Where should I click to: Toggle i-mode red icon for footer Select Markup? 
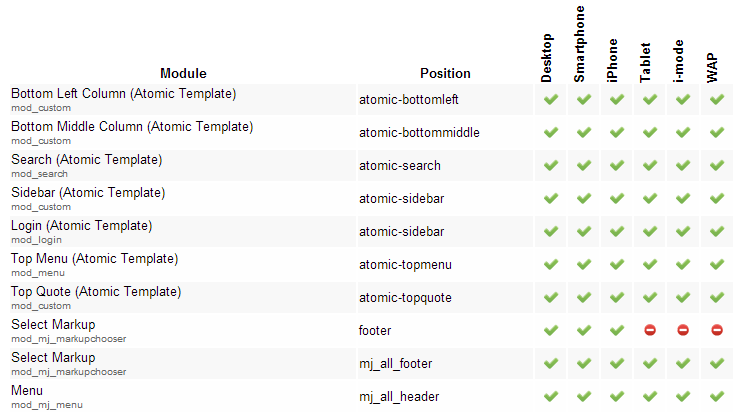click(683, 330)
